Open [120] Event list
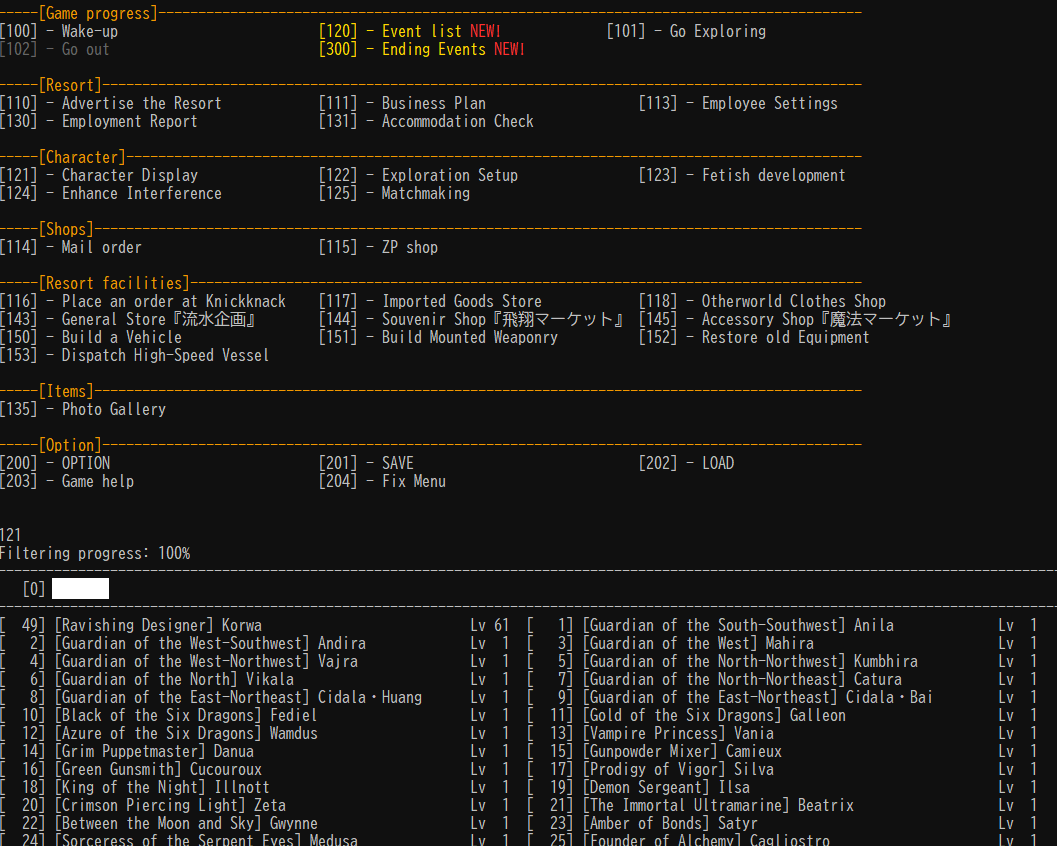The width and height of the screenshot is (1057, 846). click(410, 31)
